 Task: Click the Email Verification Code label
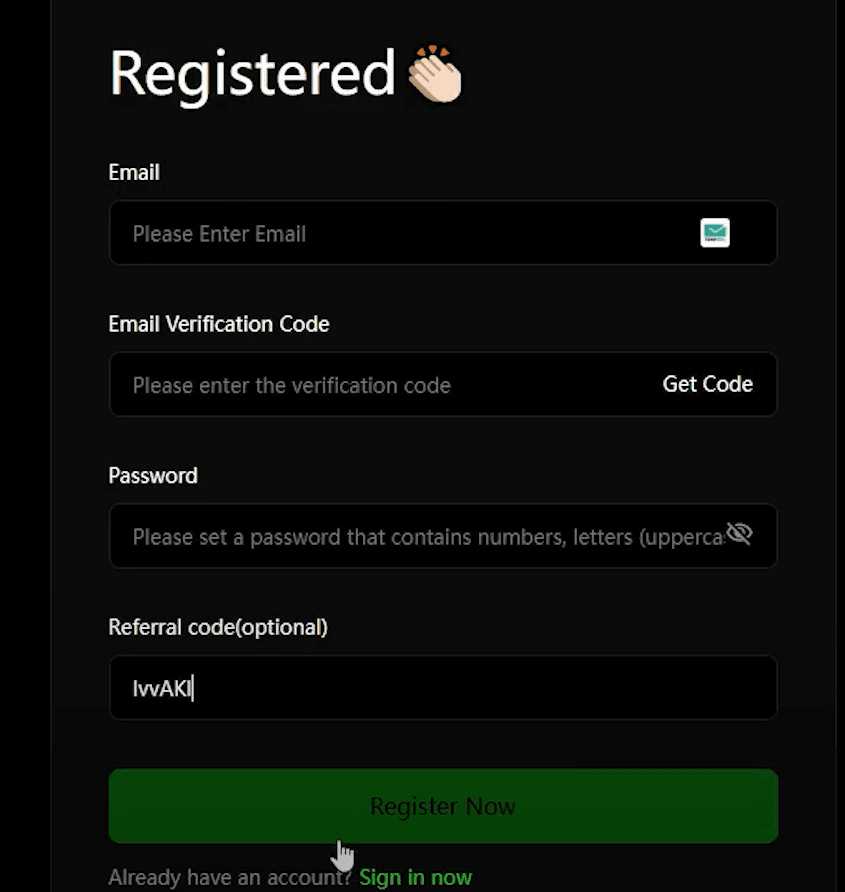(x=219, y=324)
